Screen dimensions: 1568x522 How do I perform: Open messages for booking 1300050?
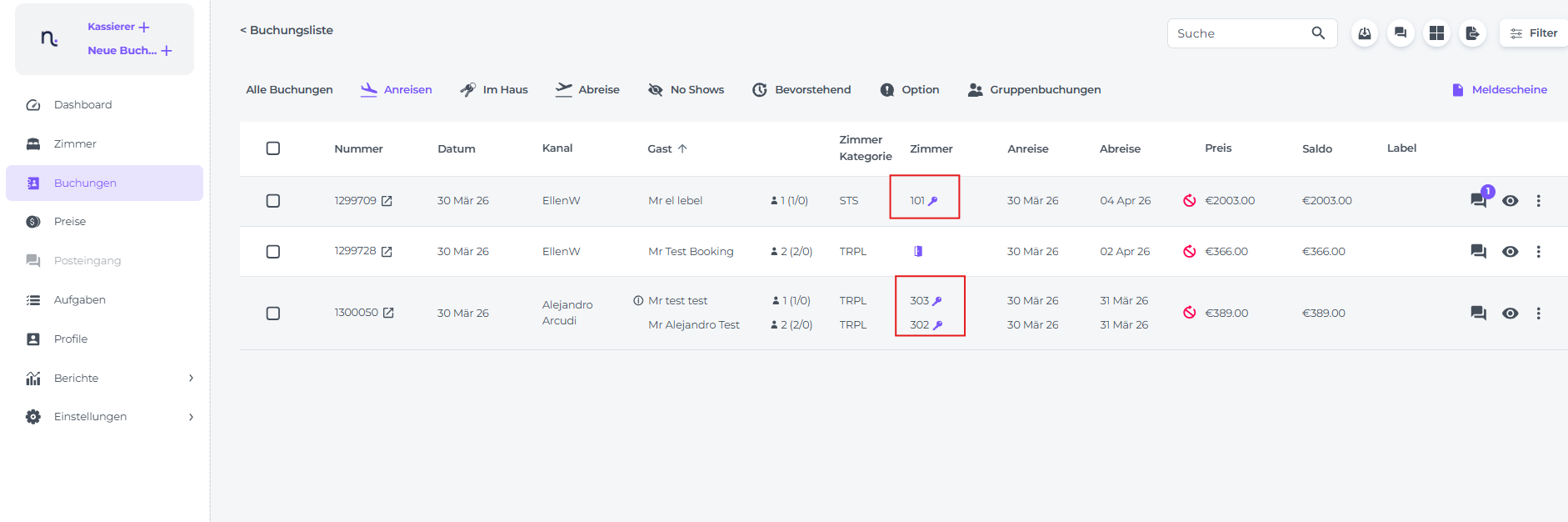1478,314
